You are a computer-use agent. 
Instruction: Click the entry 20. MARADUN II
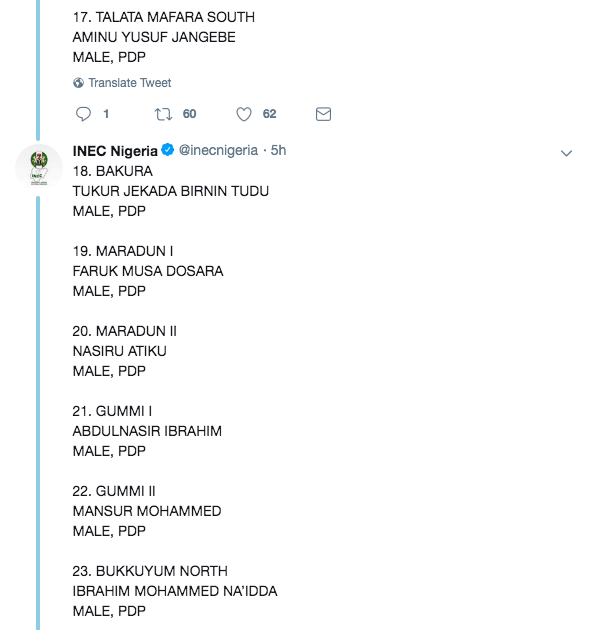click(125, 331)
